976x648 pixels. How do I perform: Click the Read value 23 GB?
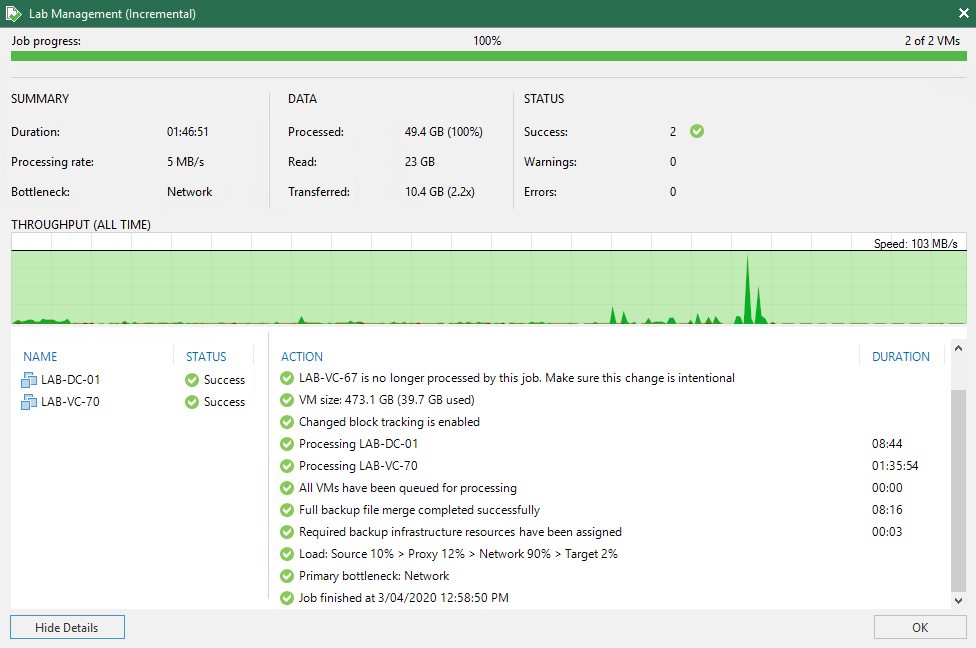click(x=420, y=162)
